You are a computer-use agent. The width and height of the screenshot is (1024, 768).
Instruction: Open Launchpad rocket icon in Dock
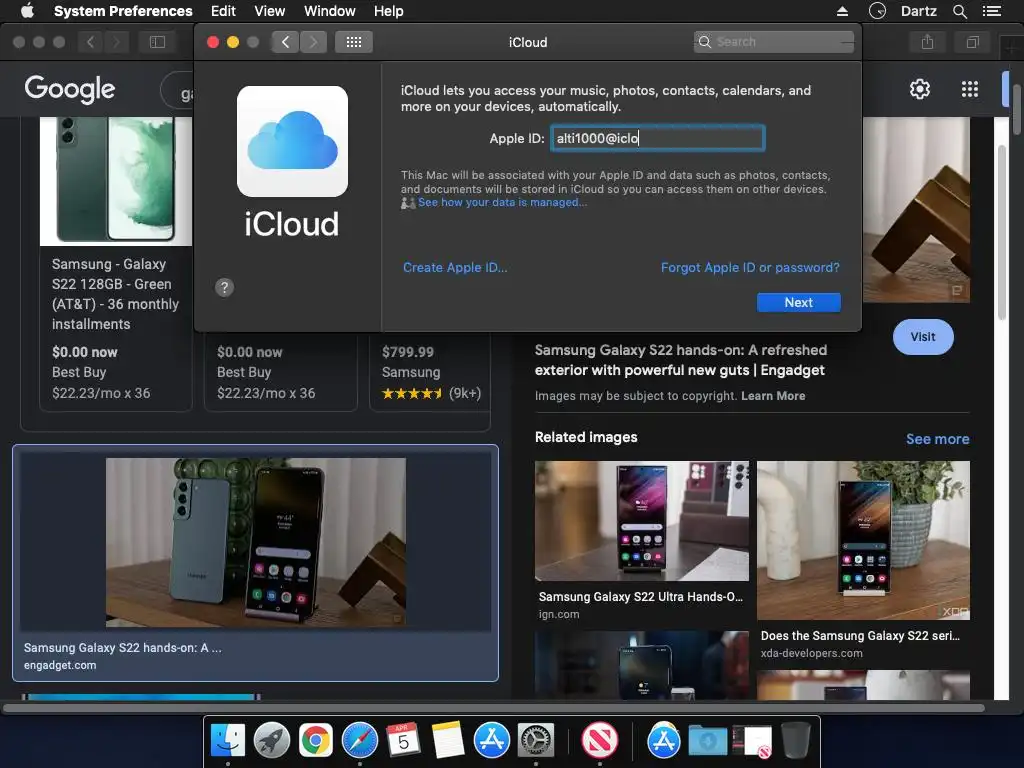pyautogui.click(x=271, y=741)
